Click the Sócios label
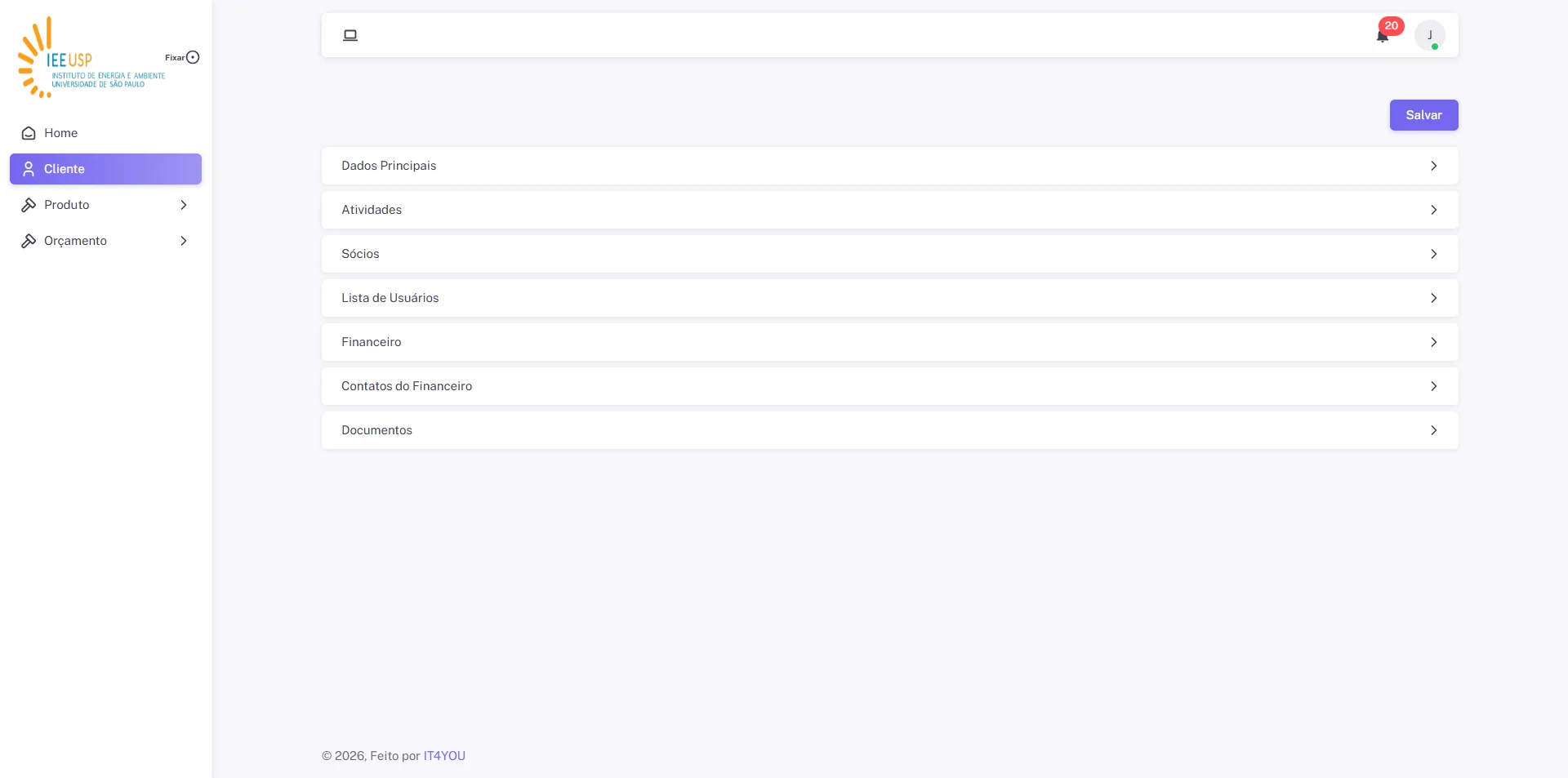The height and width of the screenshot is (778, 1568). pos(360,254)
